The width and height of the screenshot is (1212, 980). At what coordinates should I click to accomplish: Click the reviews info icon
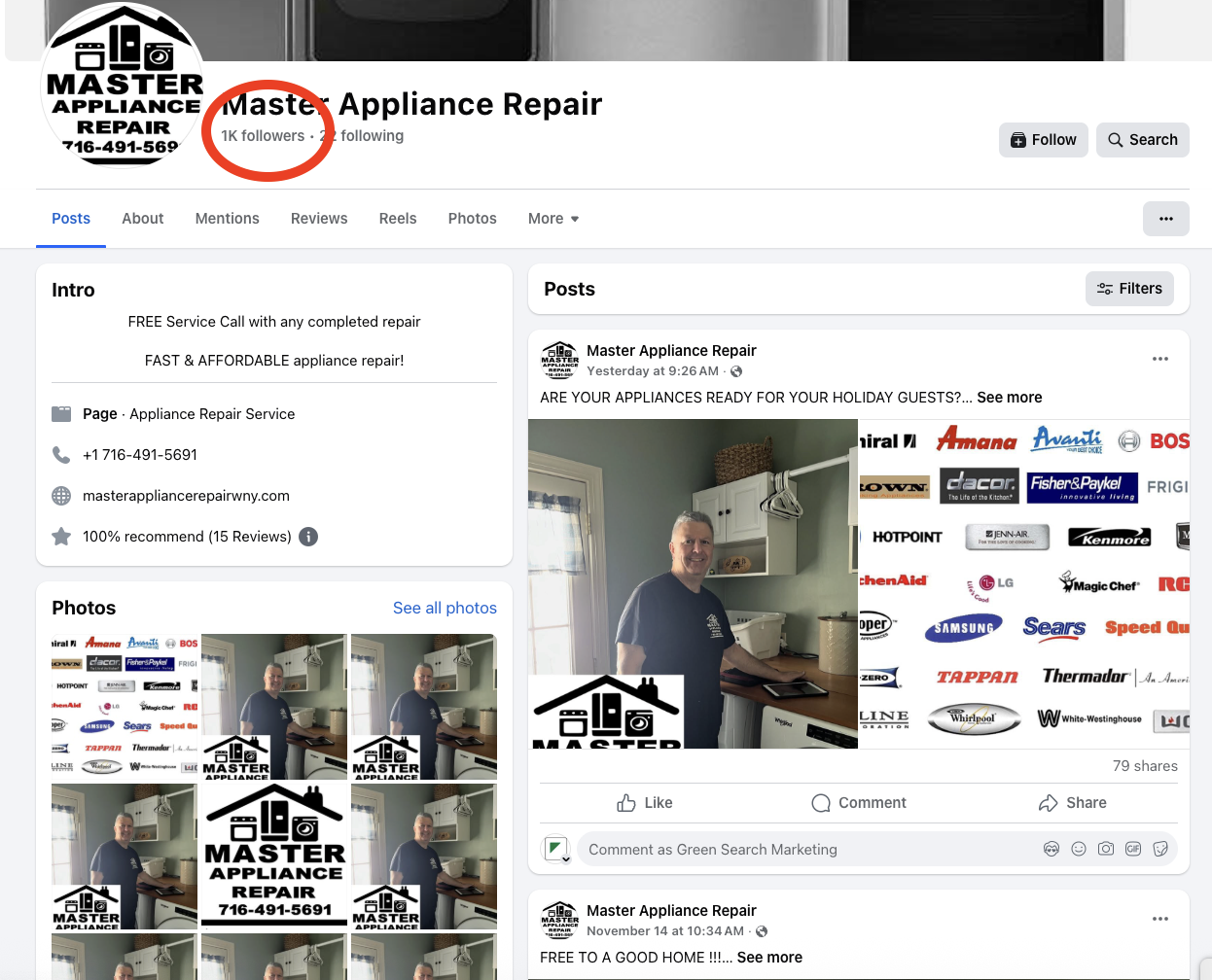tap(308, 537)
